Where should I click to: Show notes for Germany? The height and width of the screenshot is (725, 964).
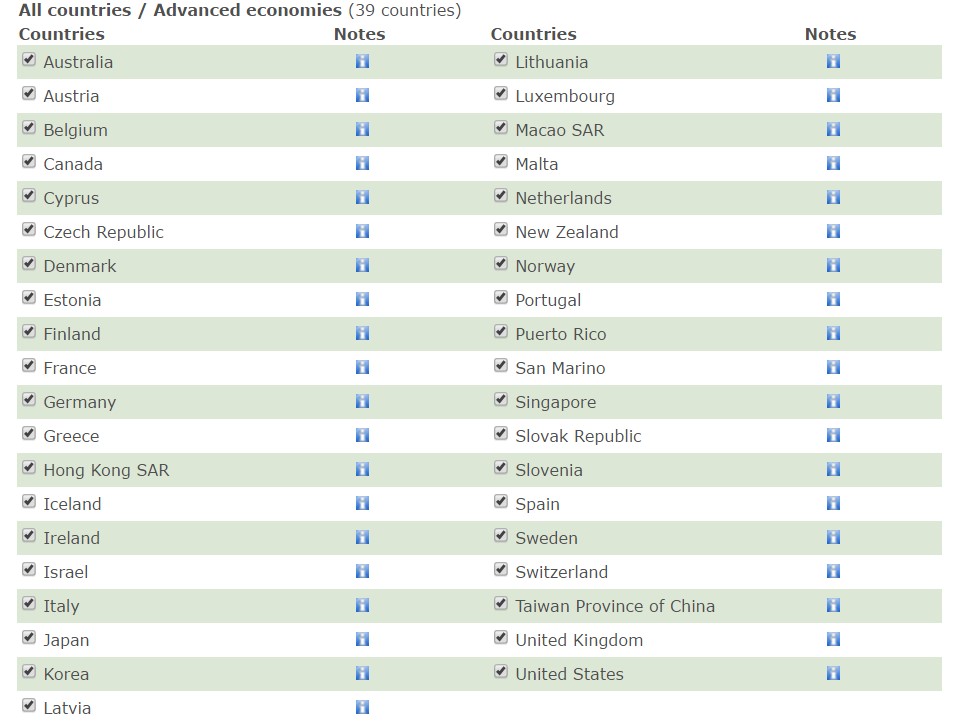[x=362, y=401]
